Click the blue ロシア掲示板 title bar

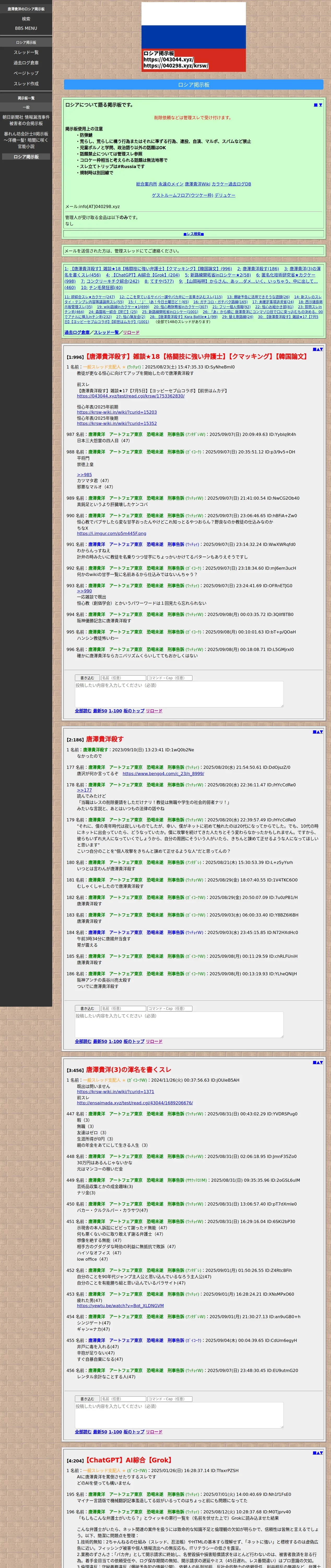pyautogui.click(x=193, y=85)
